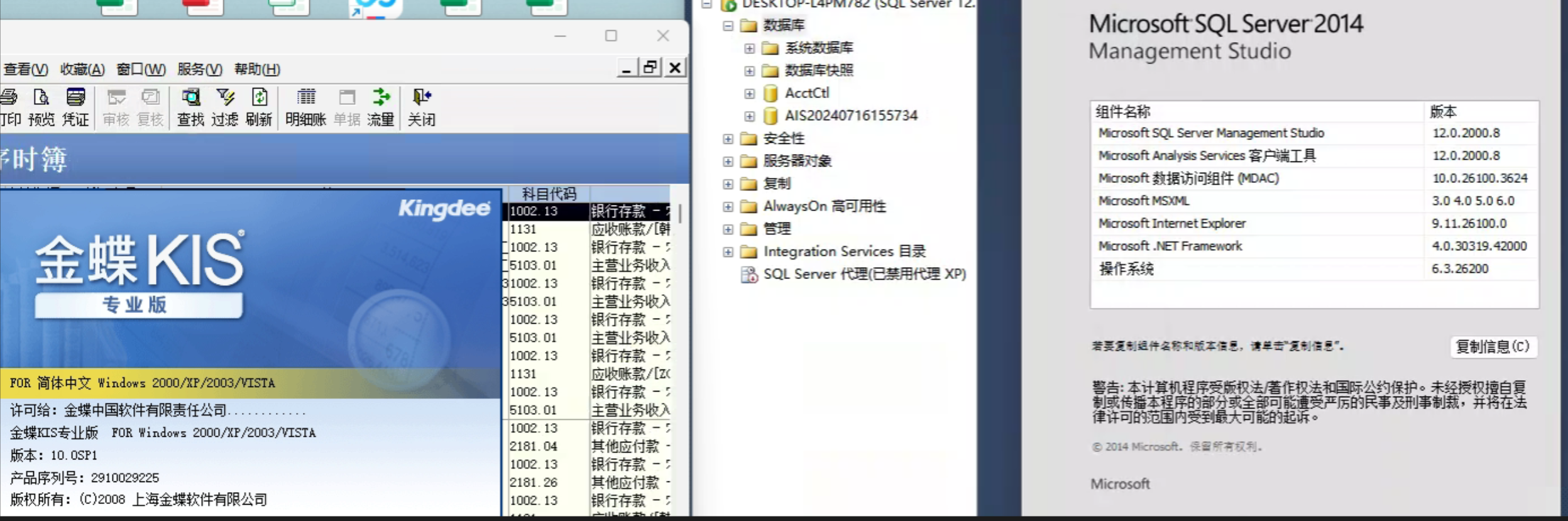Click the 管理 folder icon

click(748, 229)
